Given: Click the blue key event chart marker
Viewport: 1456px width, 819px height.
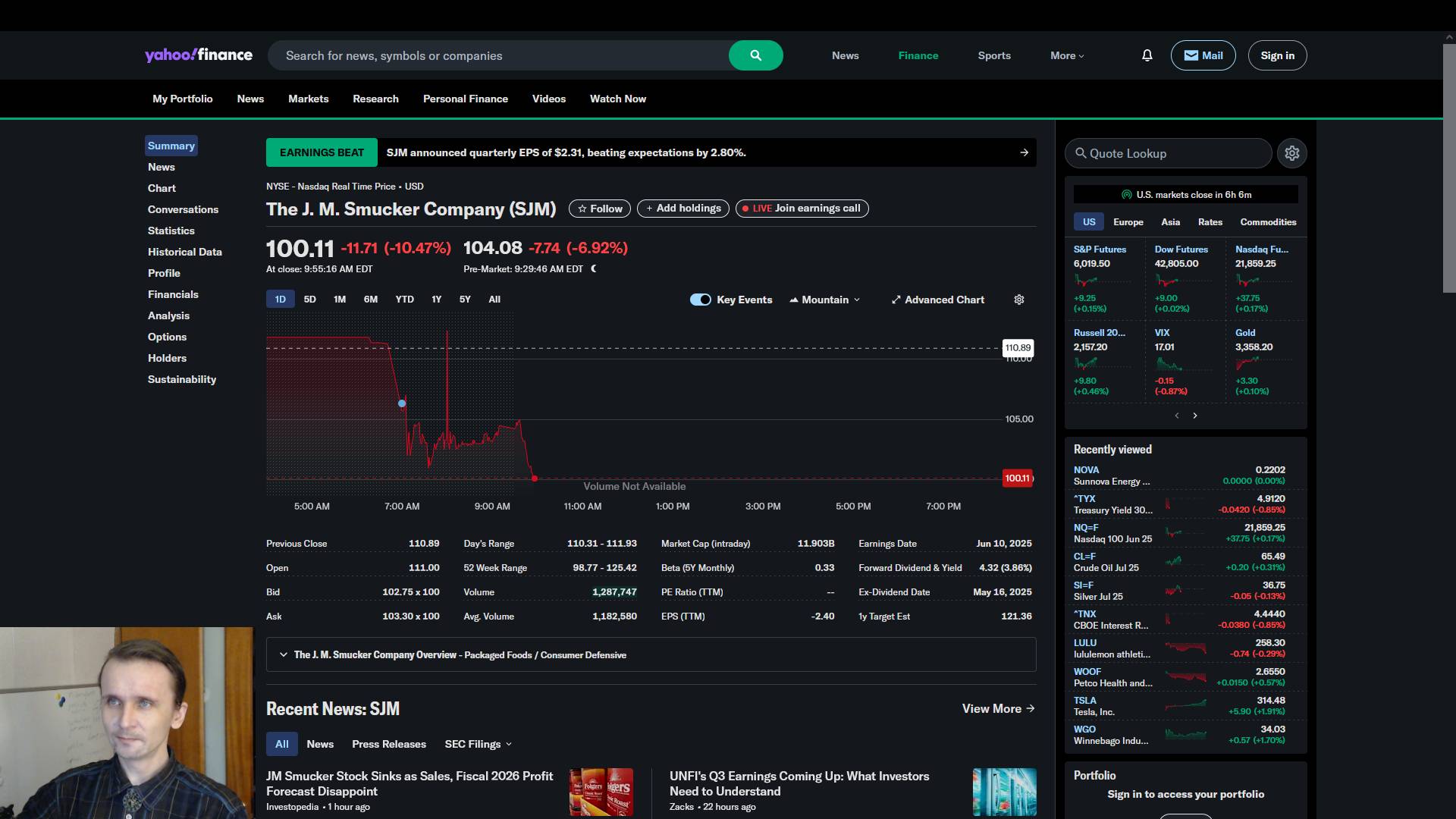Looking at the screenshot, I should pos(402,403).
